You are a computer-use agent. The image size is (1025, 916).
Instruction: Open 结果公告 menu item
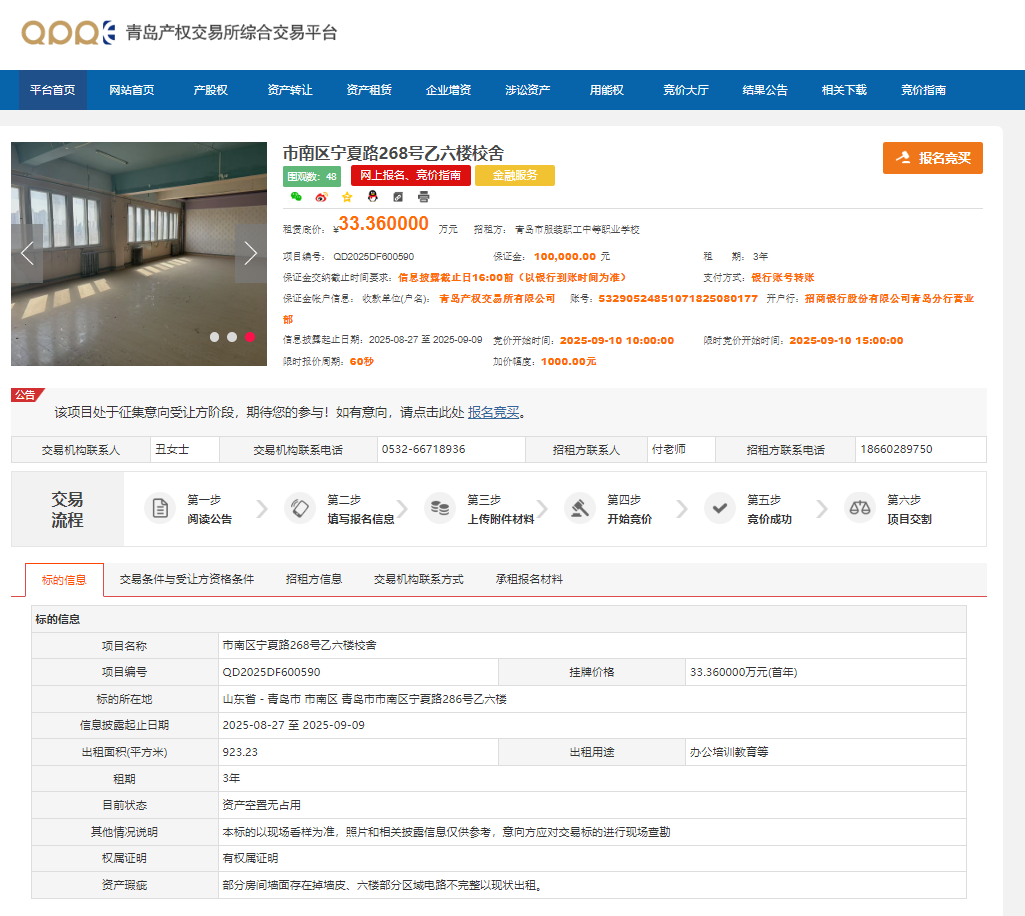765,90
